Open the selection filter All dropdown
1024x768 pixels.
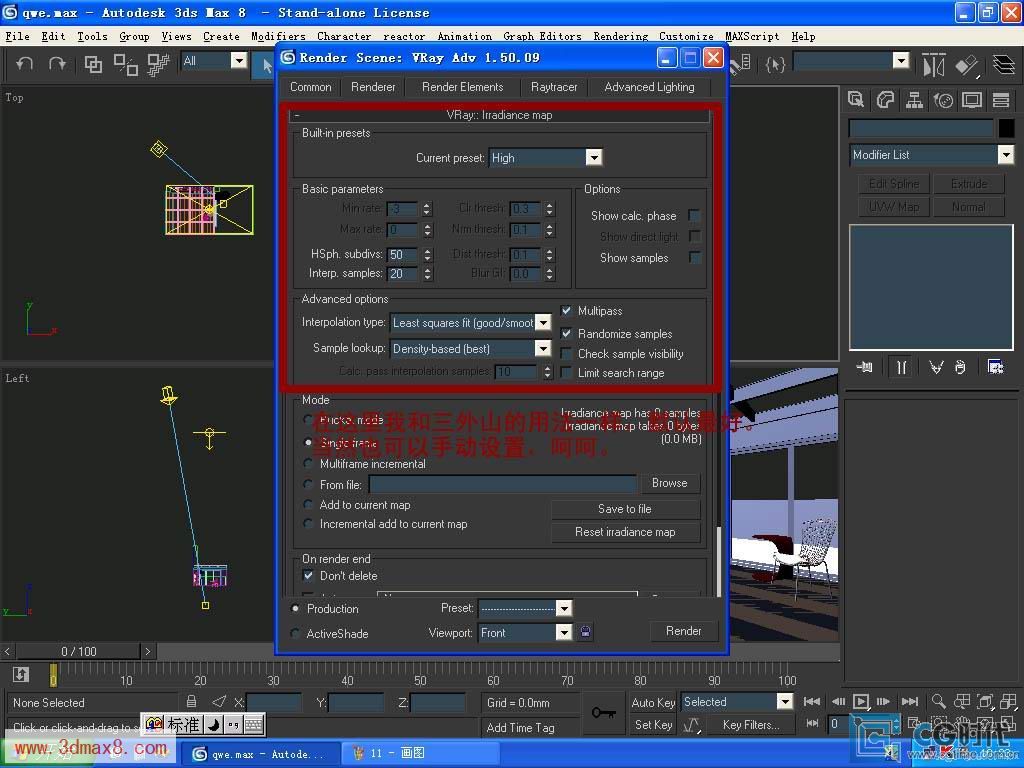[238, 61]
